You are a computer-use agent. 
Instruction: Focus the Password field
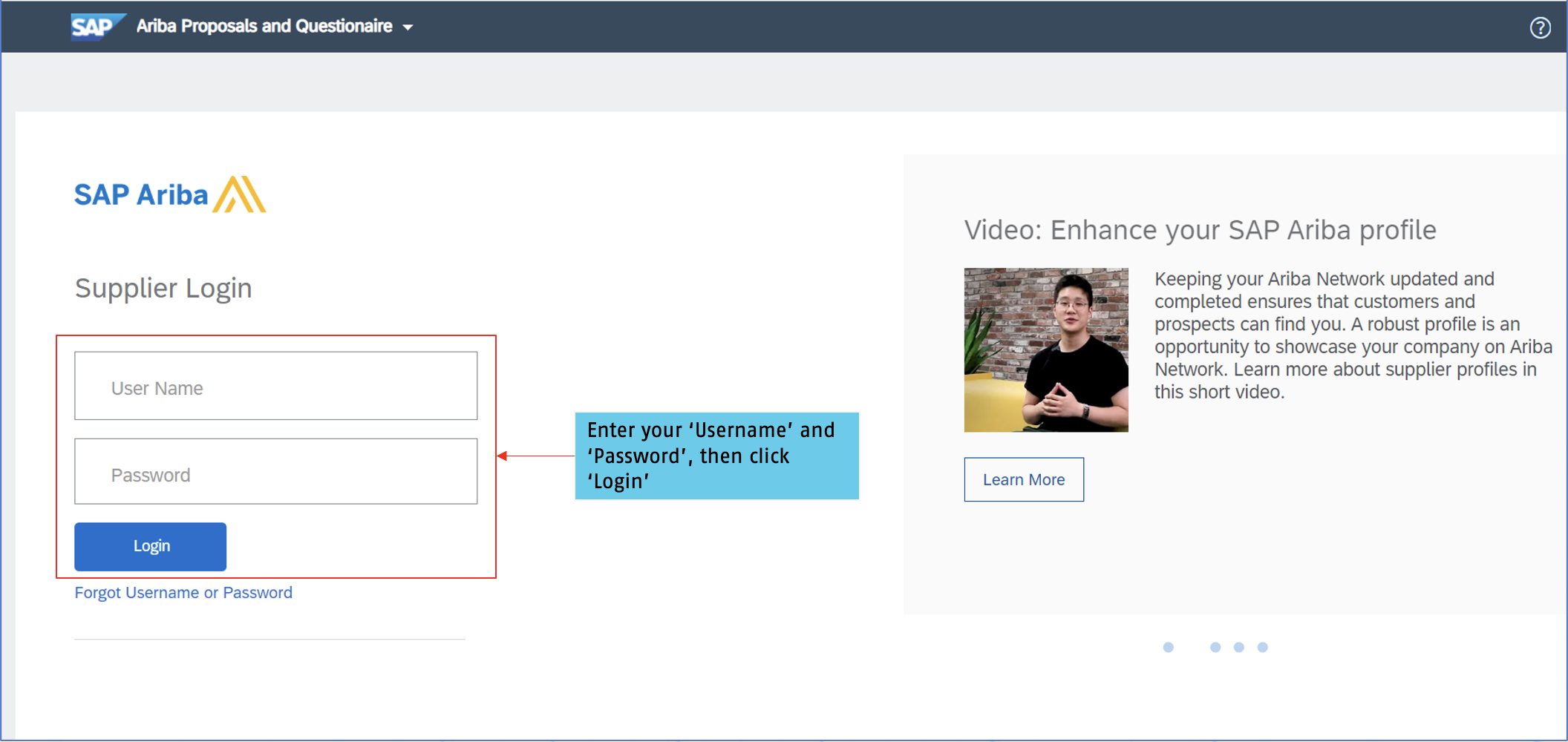pyautogui.click(x=275, y=472)
